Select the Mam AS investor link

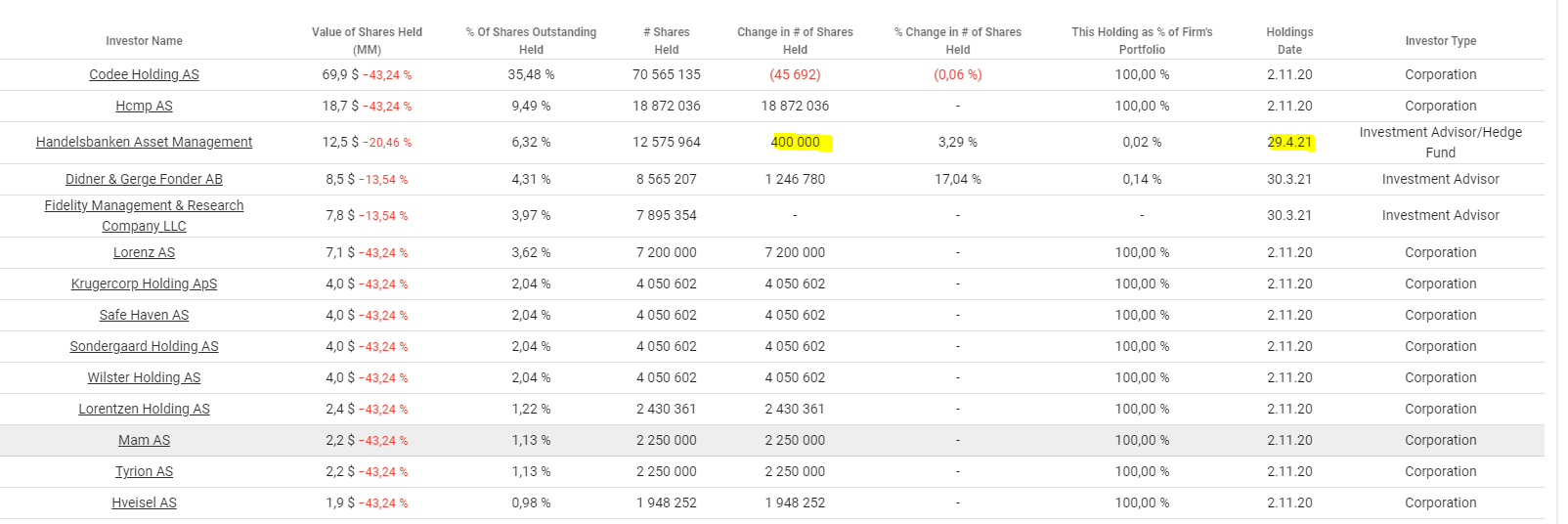click(144, 440)
